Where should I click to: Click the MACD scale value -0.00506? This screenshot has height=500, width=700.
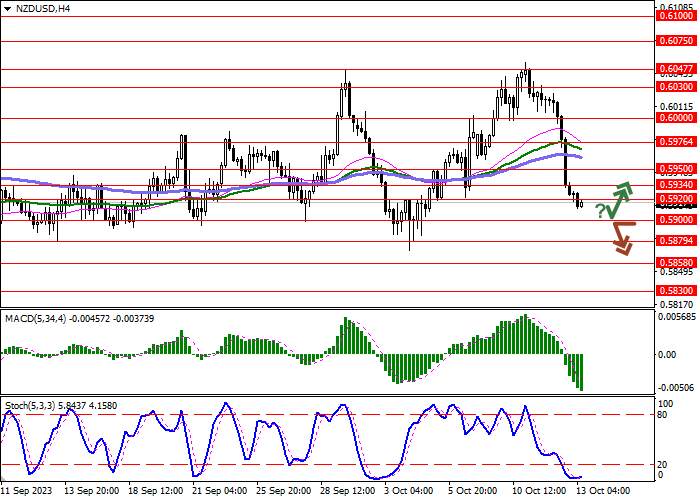[677, 388]
